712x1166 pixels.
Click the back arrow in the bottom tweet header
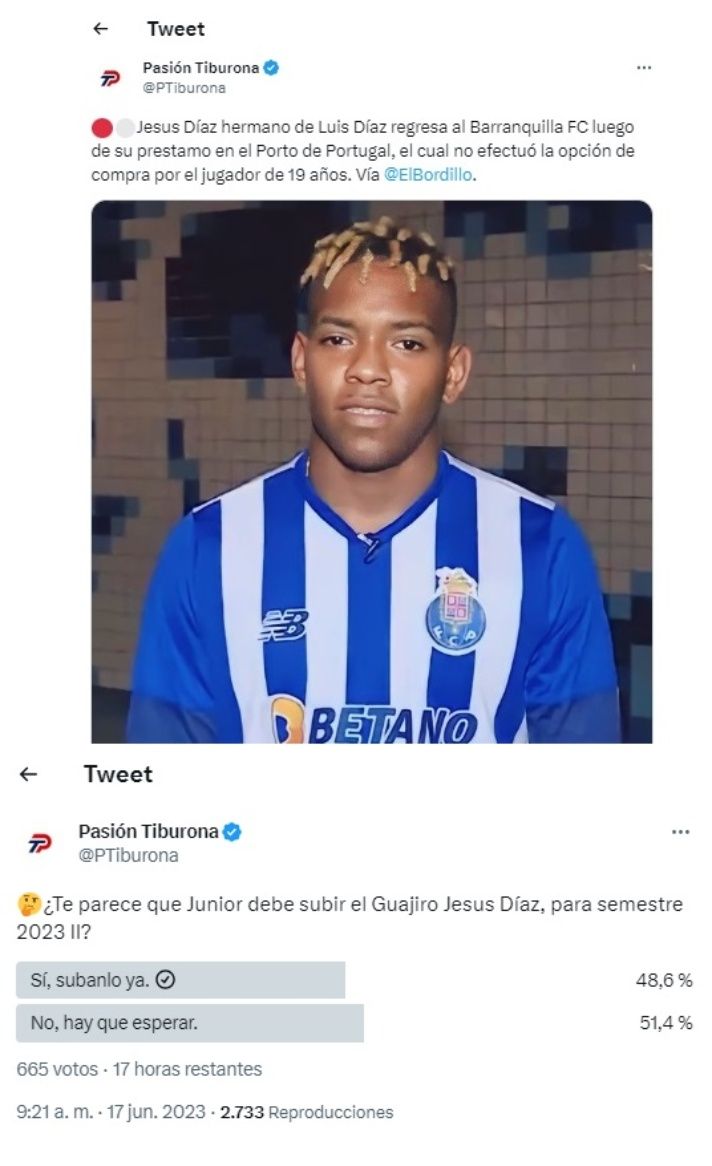pyautogui.click(x=28, y=774)
